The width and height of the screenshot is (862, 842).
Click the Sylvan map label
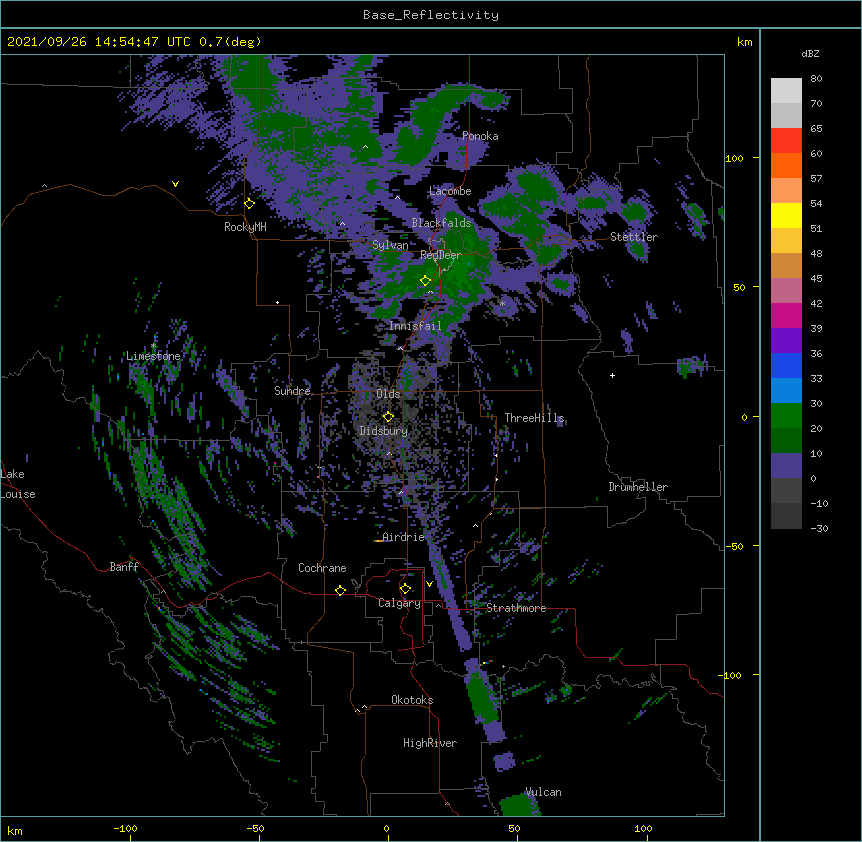point(390,245)
